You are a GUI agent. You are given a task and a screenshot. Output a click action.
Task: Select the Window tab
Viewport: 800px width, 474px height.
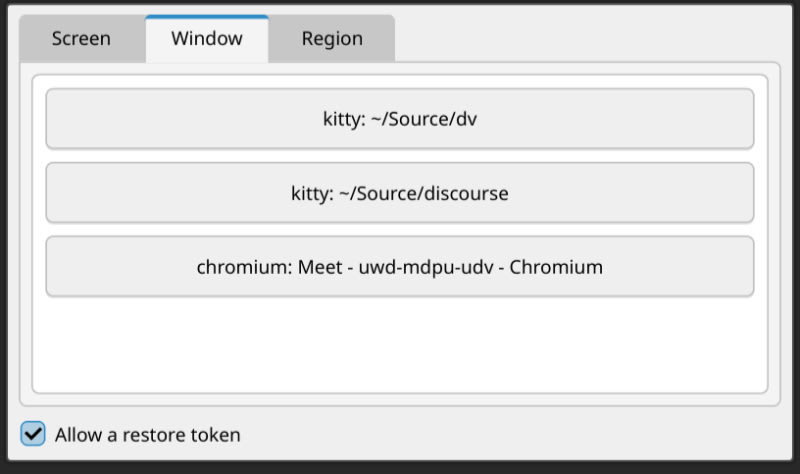coord(206,39)
